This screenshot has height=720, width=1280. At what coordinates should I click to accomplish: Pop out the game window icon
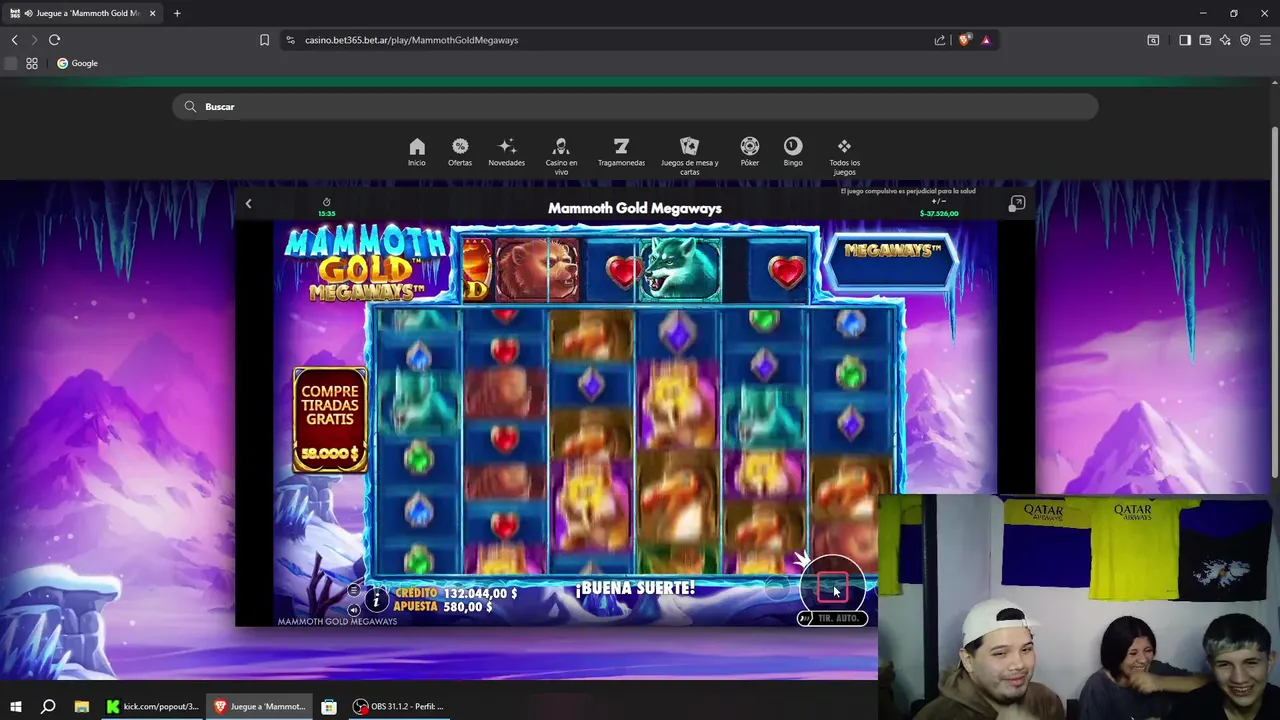click(1016, 204)
